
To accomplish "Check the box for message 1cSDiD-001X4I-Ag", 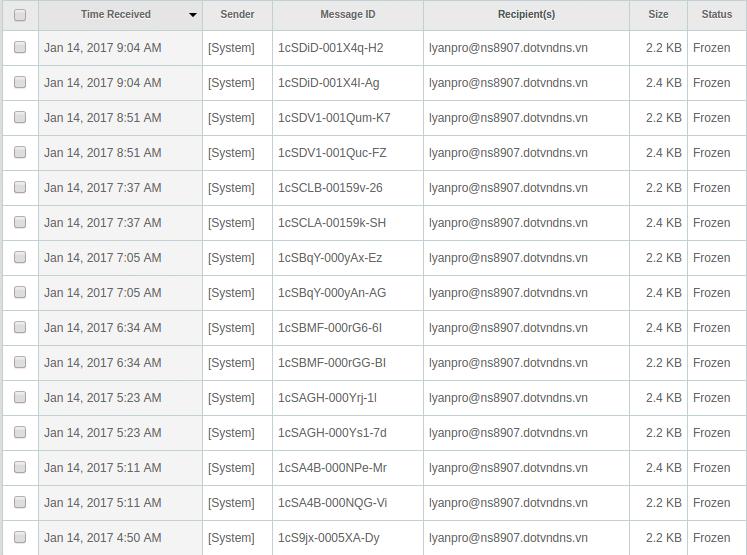I will pos(20,82).
